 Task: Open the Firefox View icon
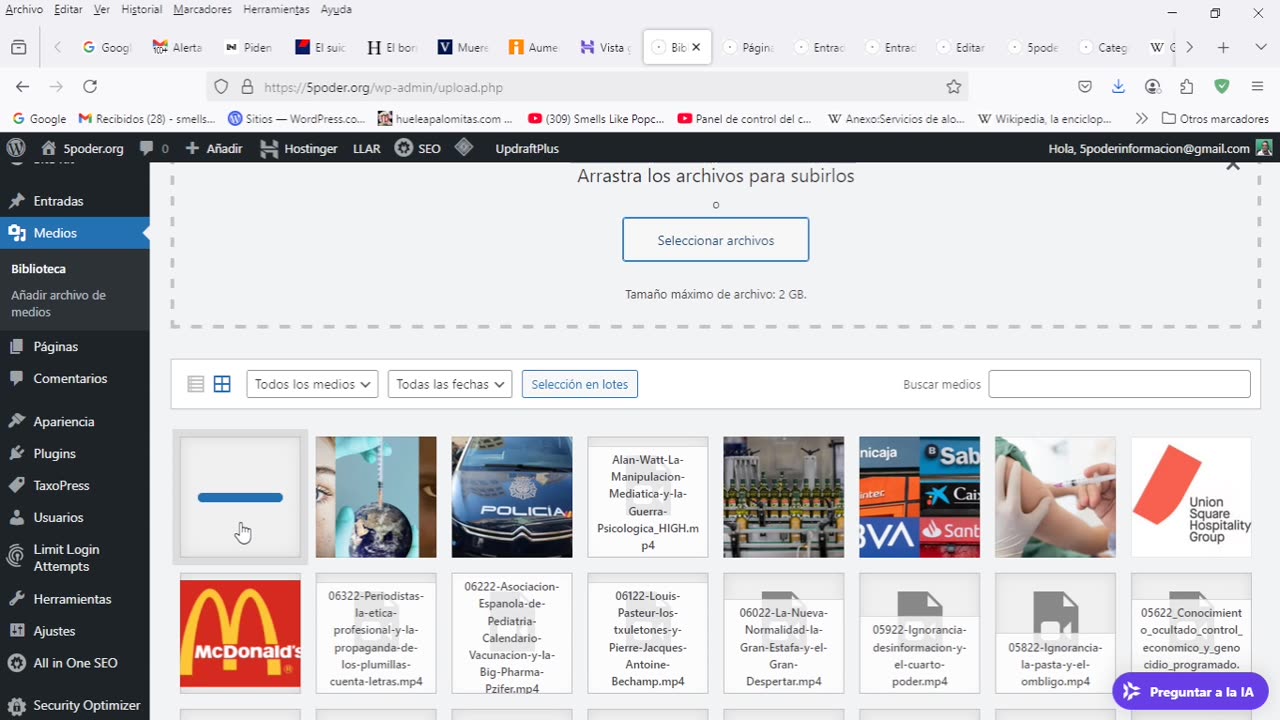(19, 47)
